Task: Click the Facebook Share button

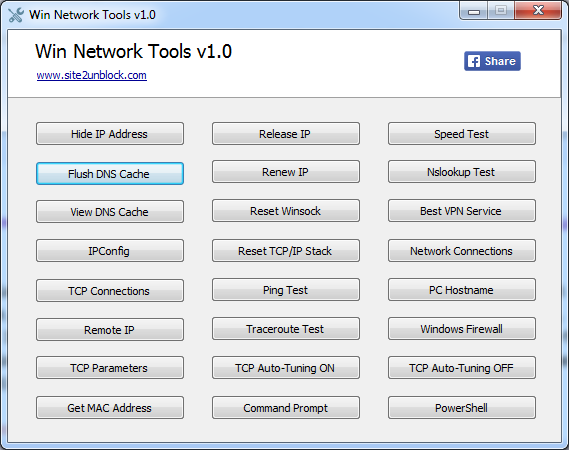Action: pos(492,61)
